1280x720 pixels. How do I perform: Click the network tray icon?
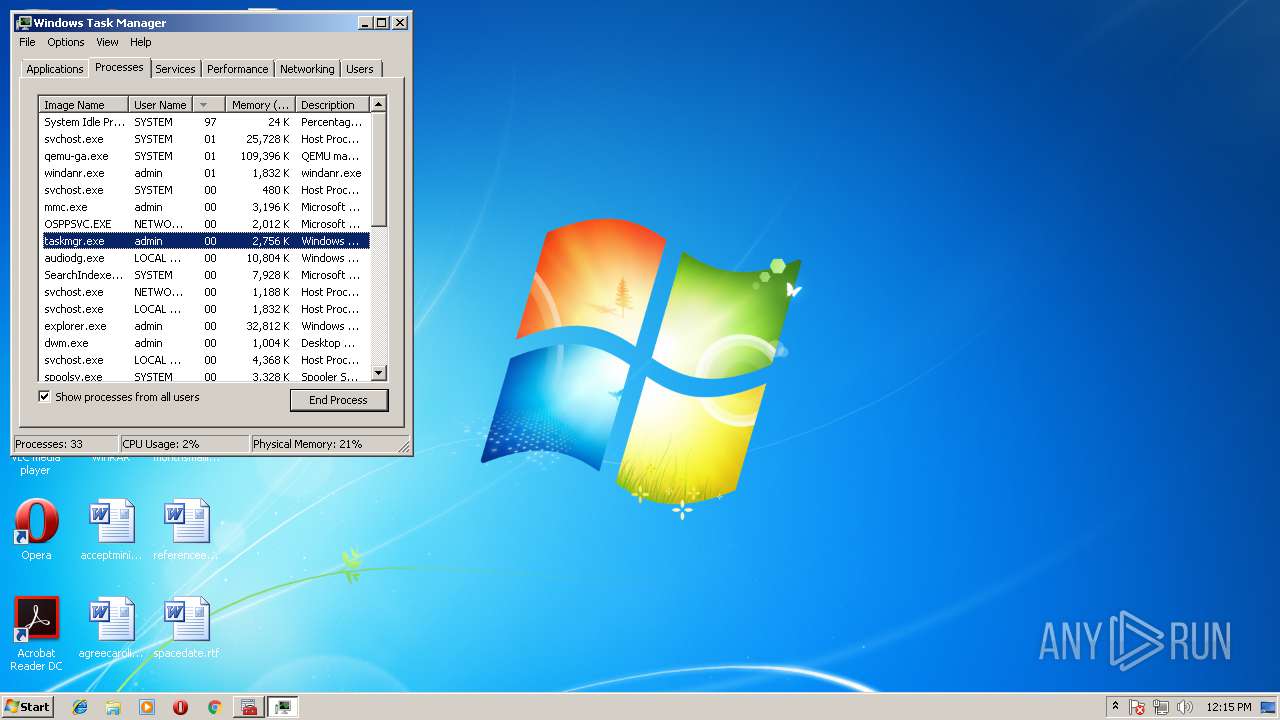[x=1161, y=707]
